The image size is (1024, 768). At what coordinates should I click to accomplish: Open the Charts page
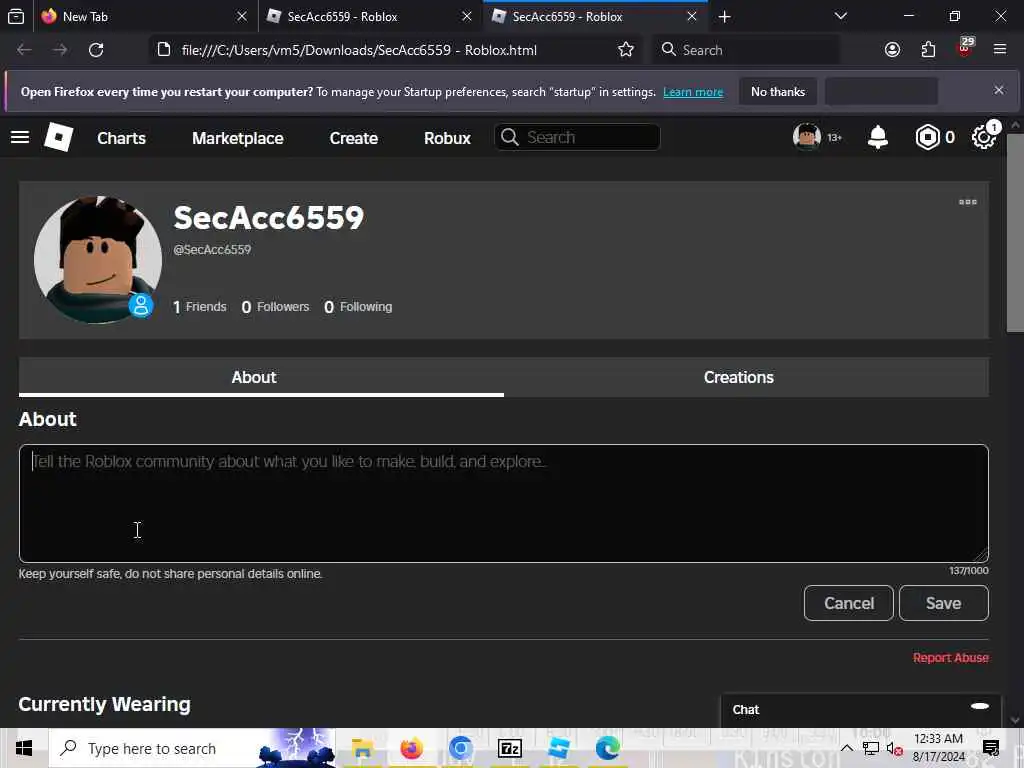121,138
